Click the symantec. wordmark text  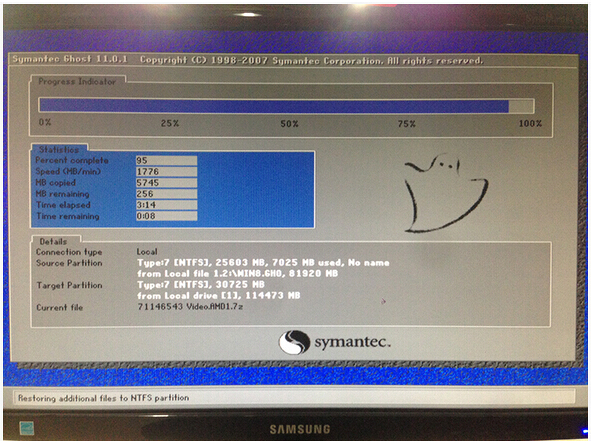pyautogui.click(x=352, y=342)
